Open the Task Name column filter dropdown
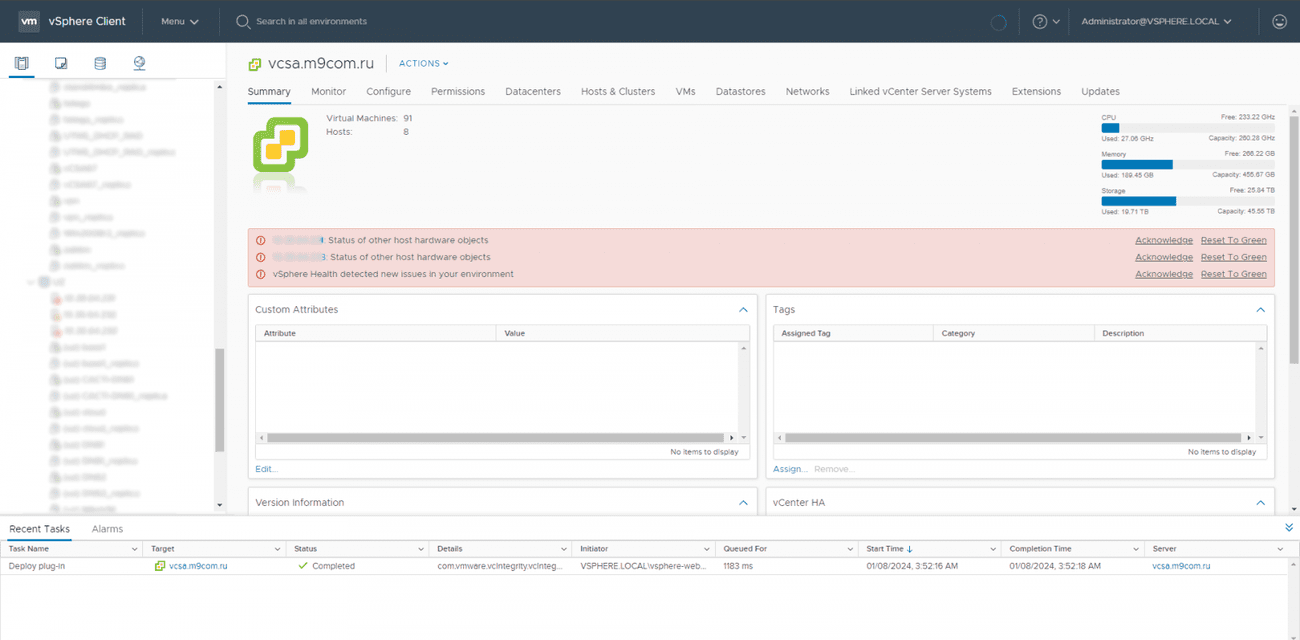 click(135, 549)
